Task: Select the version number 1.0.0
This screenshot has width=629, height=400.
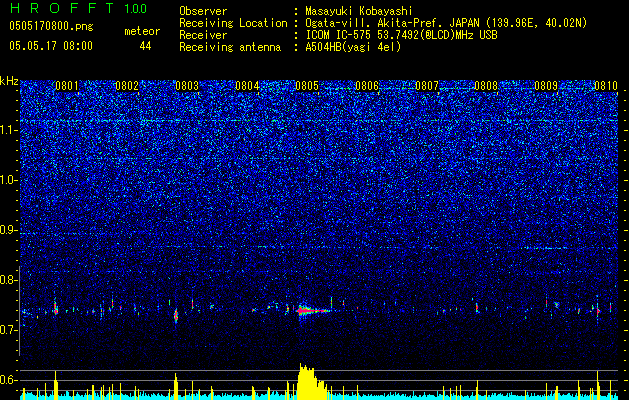Action: pyautogui.click(x=136, y=9)
